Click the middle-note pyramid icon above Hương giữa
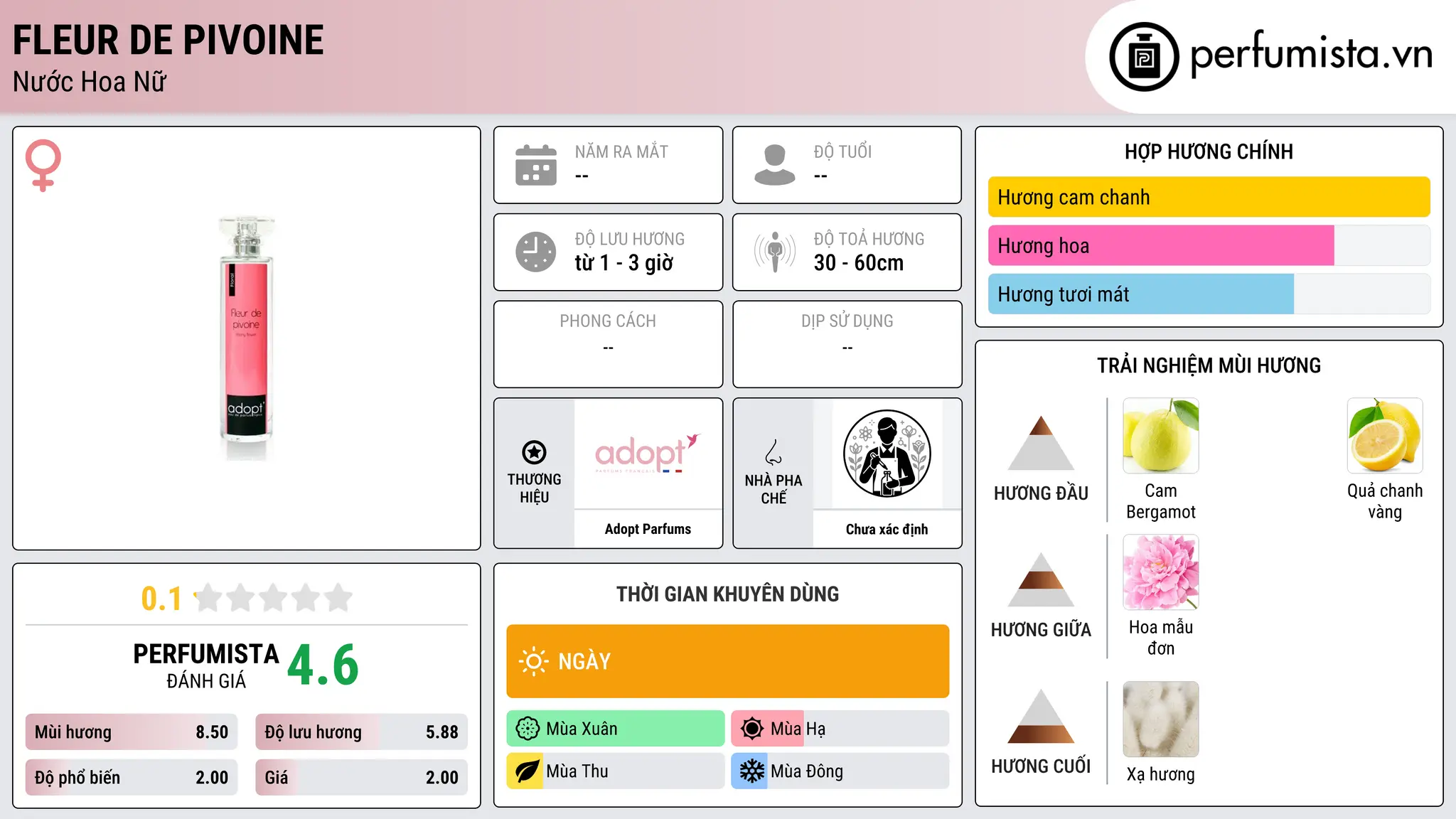The width and height of the screenshot is (1456, 819). [1041, 579]
